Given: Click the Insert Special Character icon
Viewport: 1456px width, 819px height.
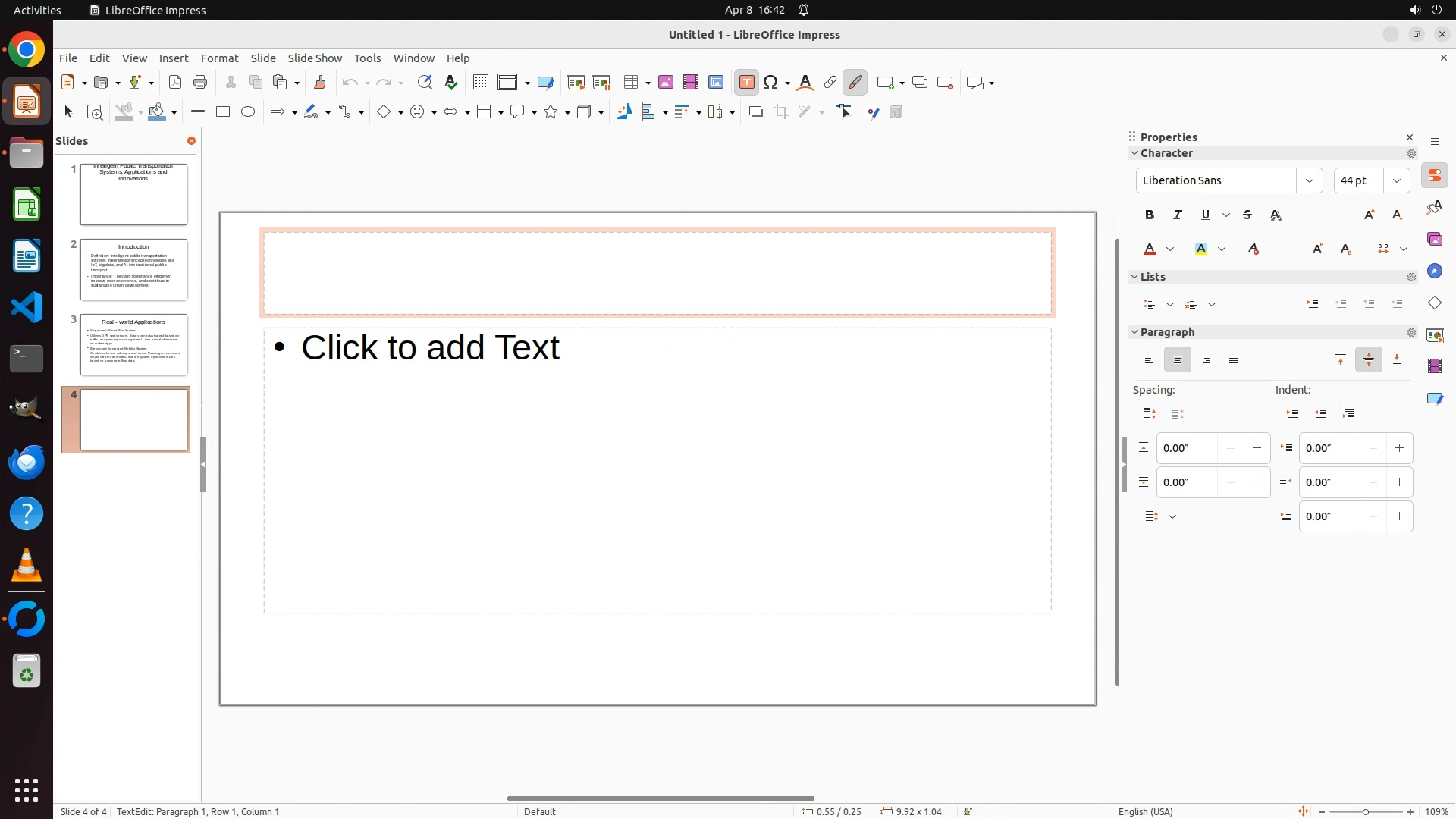Looking at the screenshot, I should pos(771,83).
